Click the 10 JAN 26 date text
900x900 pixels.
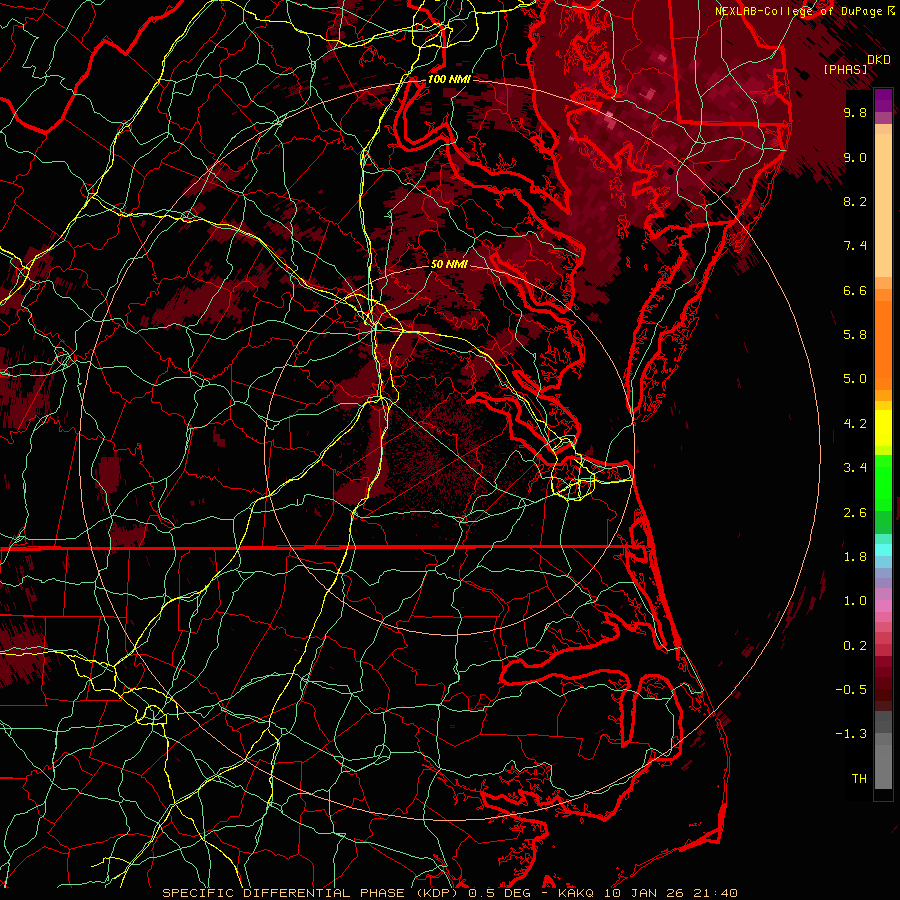(642, 893)
